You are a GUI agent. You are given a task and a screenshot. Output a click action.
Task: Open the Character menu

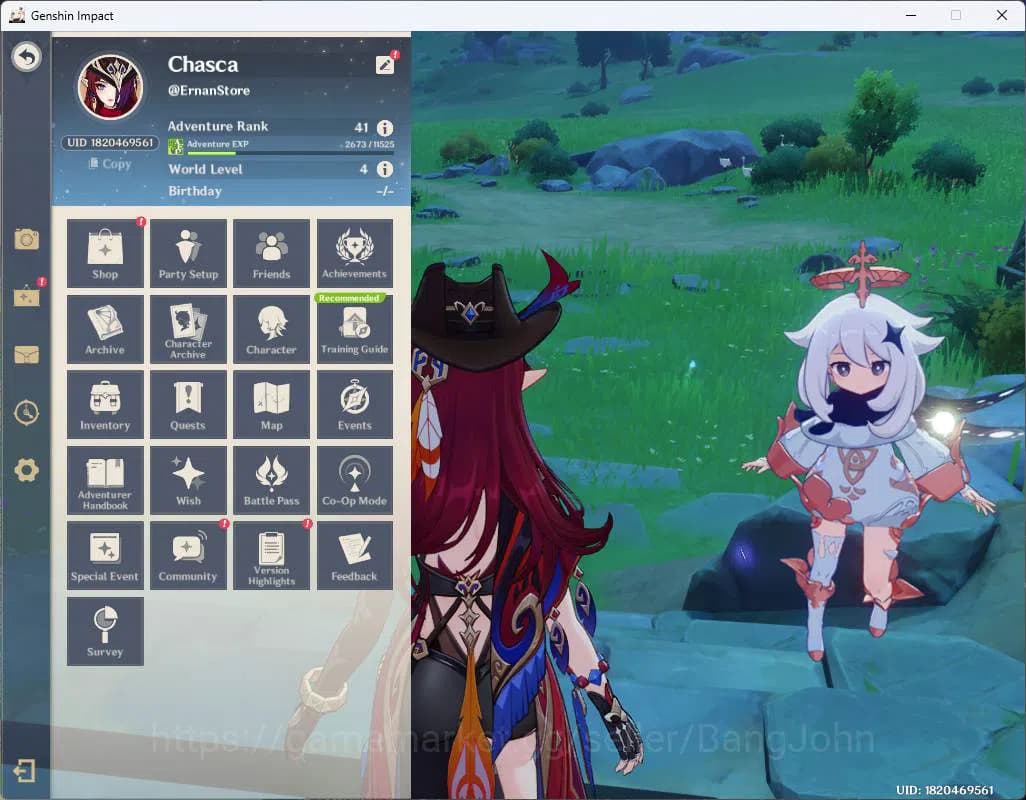click(x=272, y=329)
